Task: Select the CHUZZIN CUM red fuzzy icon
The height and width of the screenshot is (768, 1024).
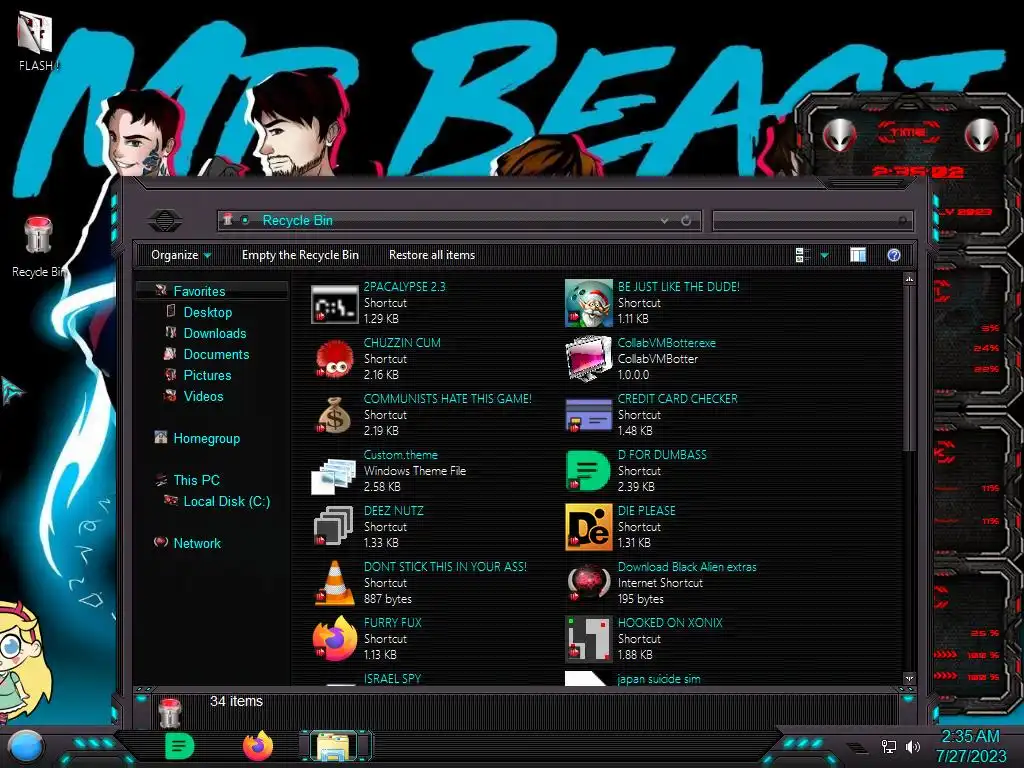Action: pyautogui.click(x=334, y=360)
